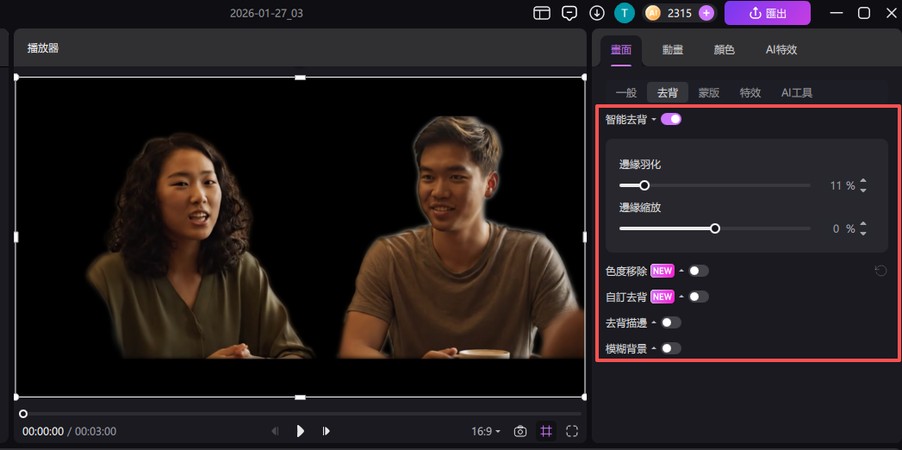Add AI credits with plus icon

point(706,13)
